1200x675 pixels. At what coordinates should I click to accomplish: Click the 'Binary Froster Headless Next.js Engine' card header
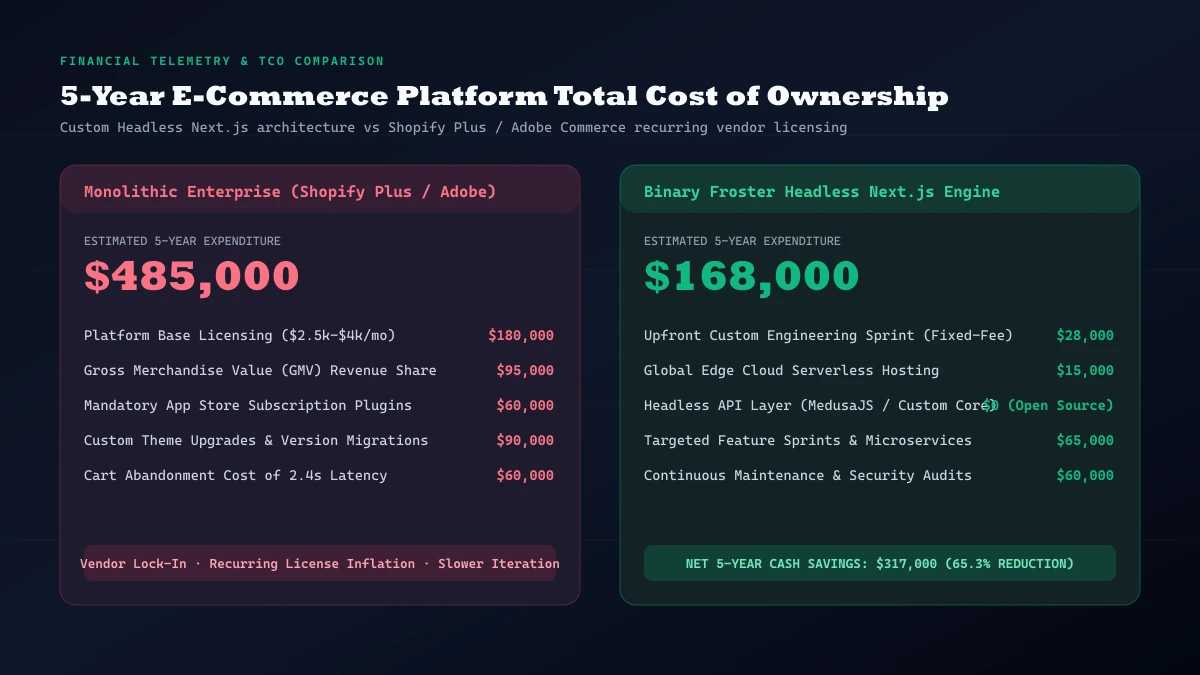[x=880, y=190]
